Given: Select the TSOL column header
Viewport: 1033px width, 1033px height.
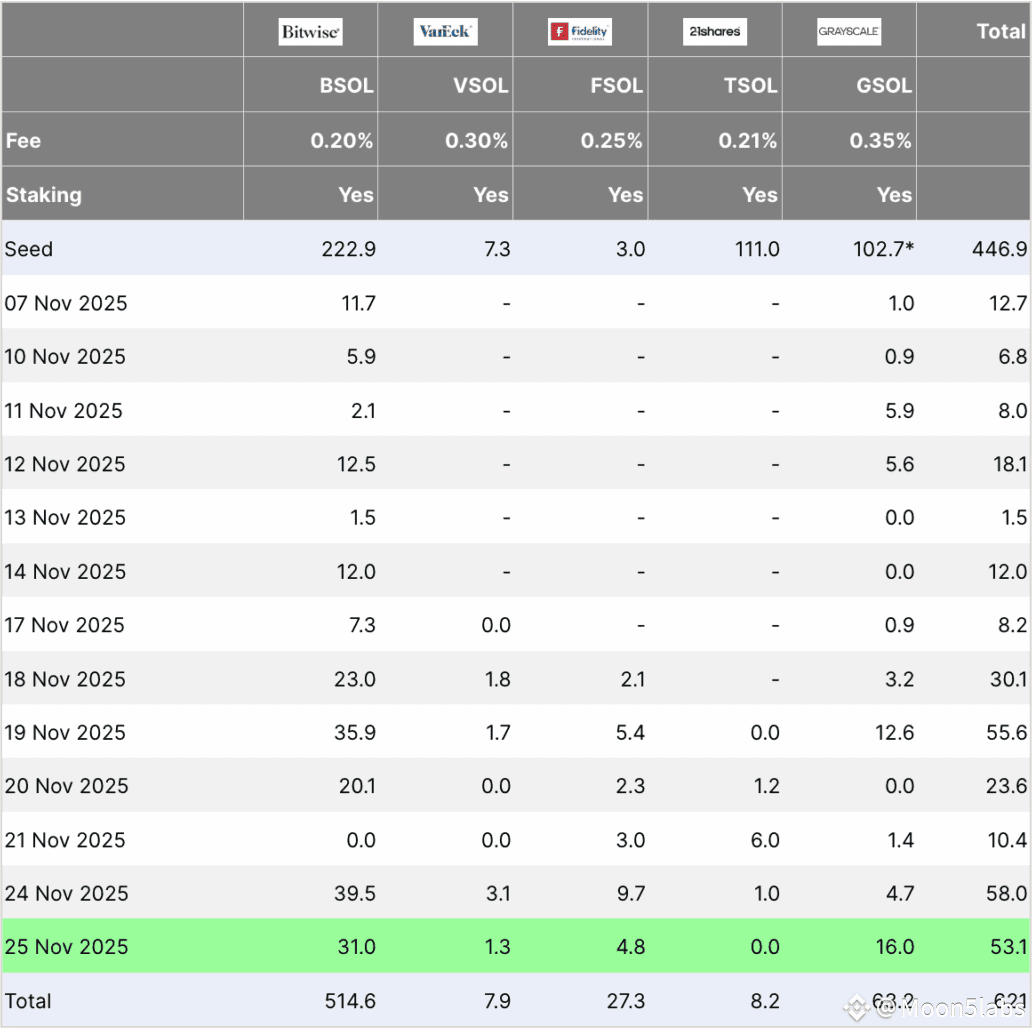Looking at the screenshot, I should 750,86.
